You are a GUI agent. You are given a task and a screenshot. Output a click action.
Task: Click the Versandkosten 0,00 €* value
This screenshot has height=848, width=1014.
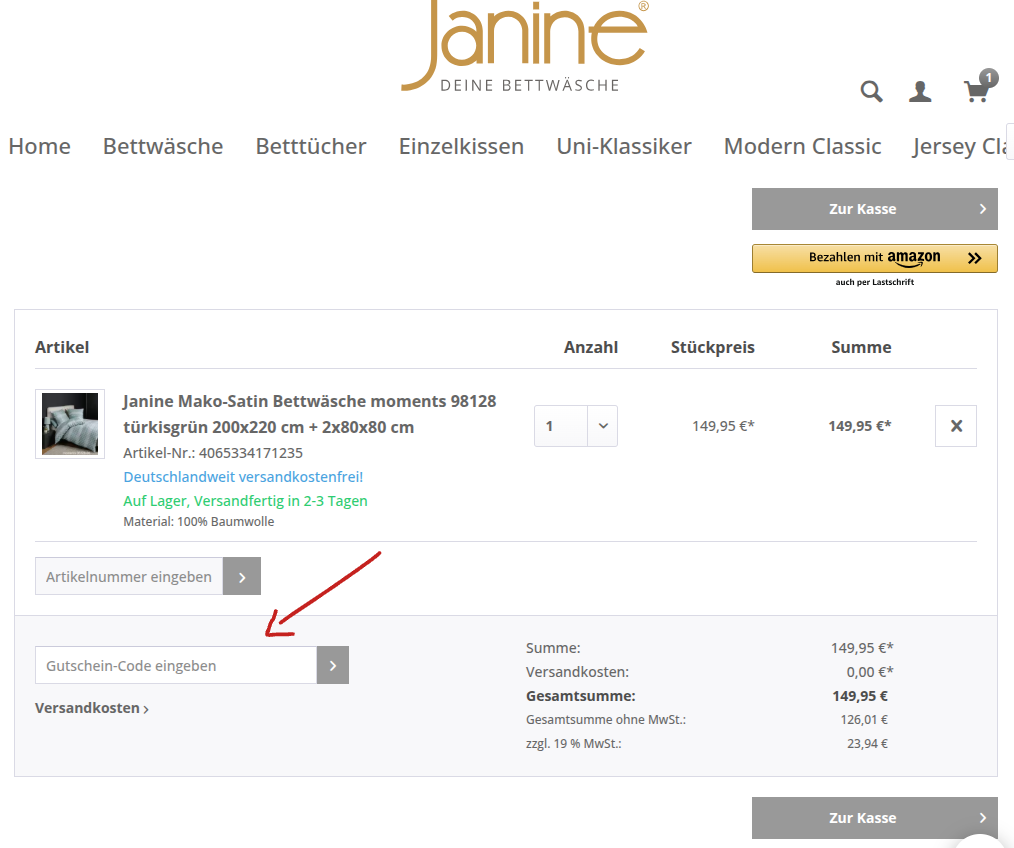tap(870, 672)
